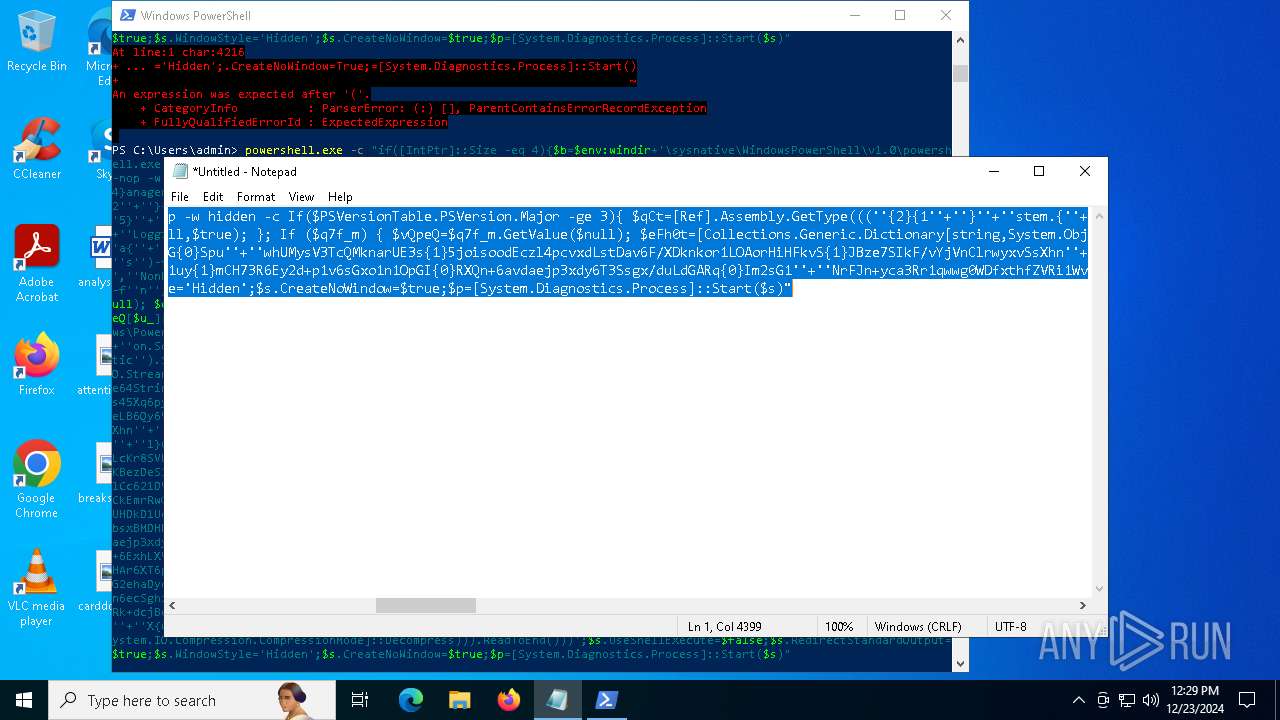Open Google Chrome desktop shortcut
The height and width of the screenshot is (720, 1280).
(x=37, y=480)
